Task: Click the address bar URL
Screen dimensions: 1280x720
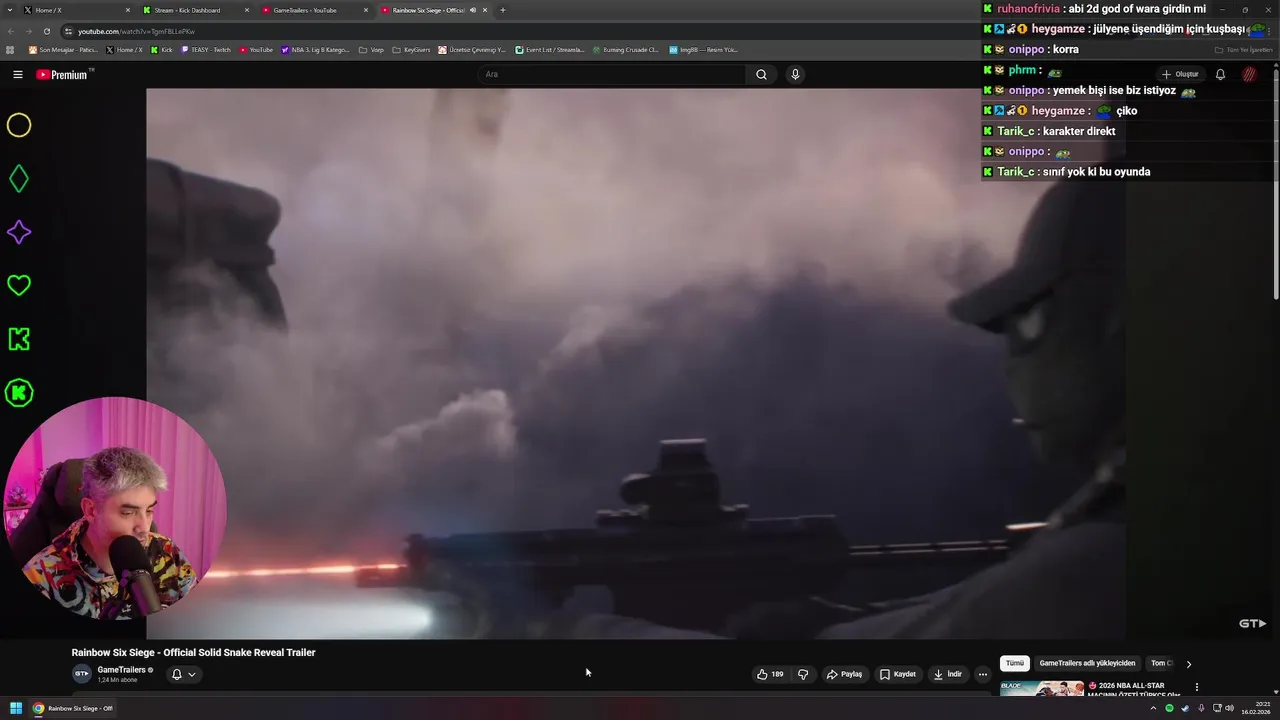Action: point(136,31)
